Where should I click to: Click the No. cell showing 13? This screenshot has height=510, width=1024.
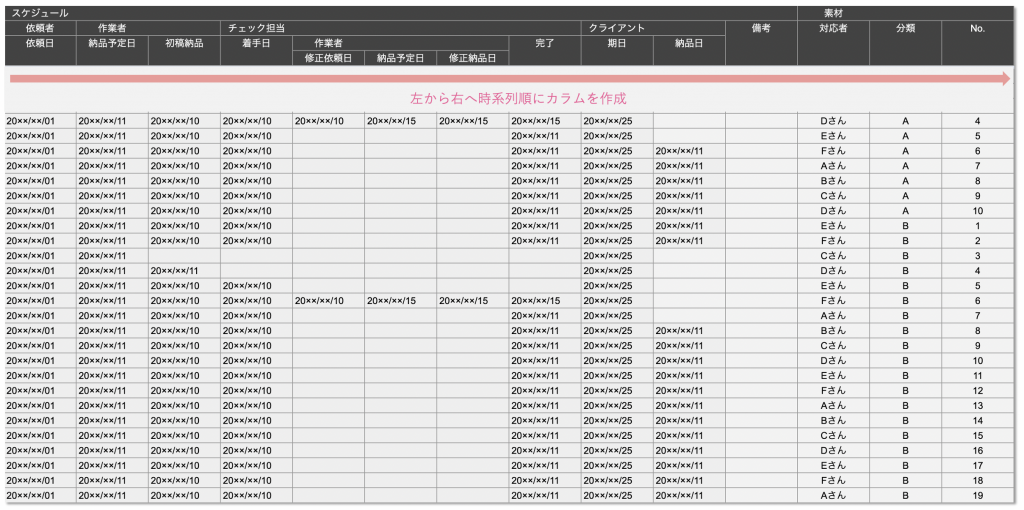click(x=978, y=406)
